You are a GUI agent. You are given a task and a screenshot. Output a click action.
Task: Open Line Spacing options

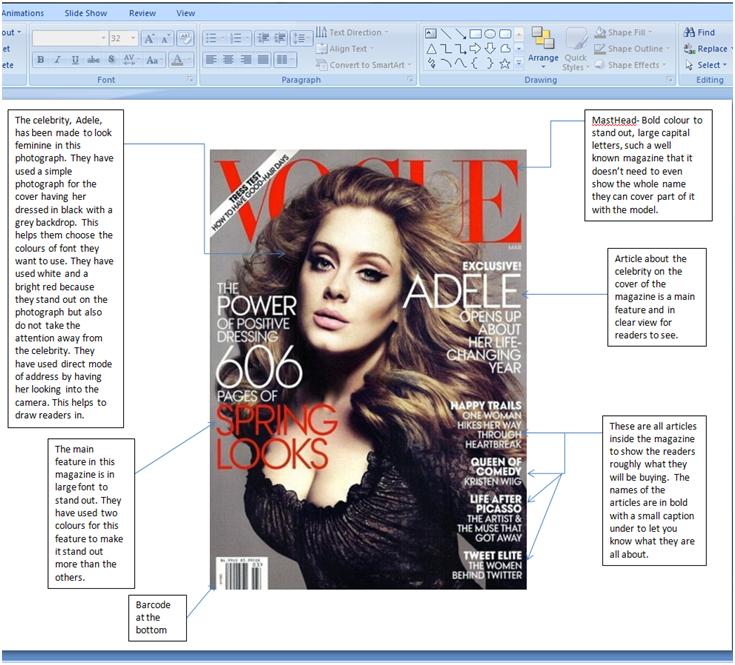[x=301, y=38]
